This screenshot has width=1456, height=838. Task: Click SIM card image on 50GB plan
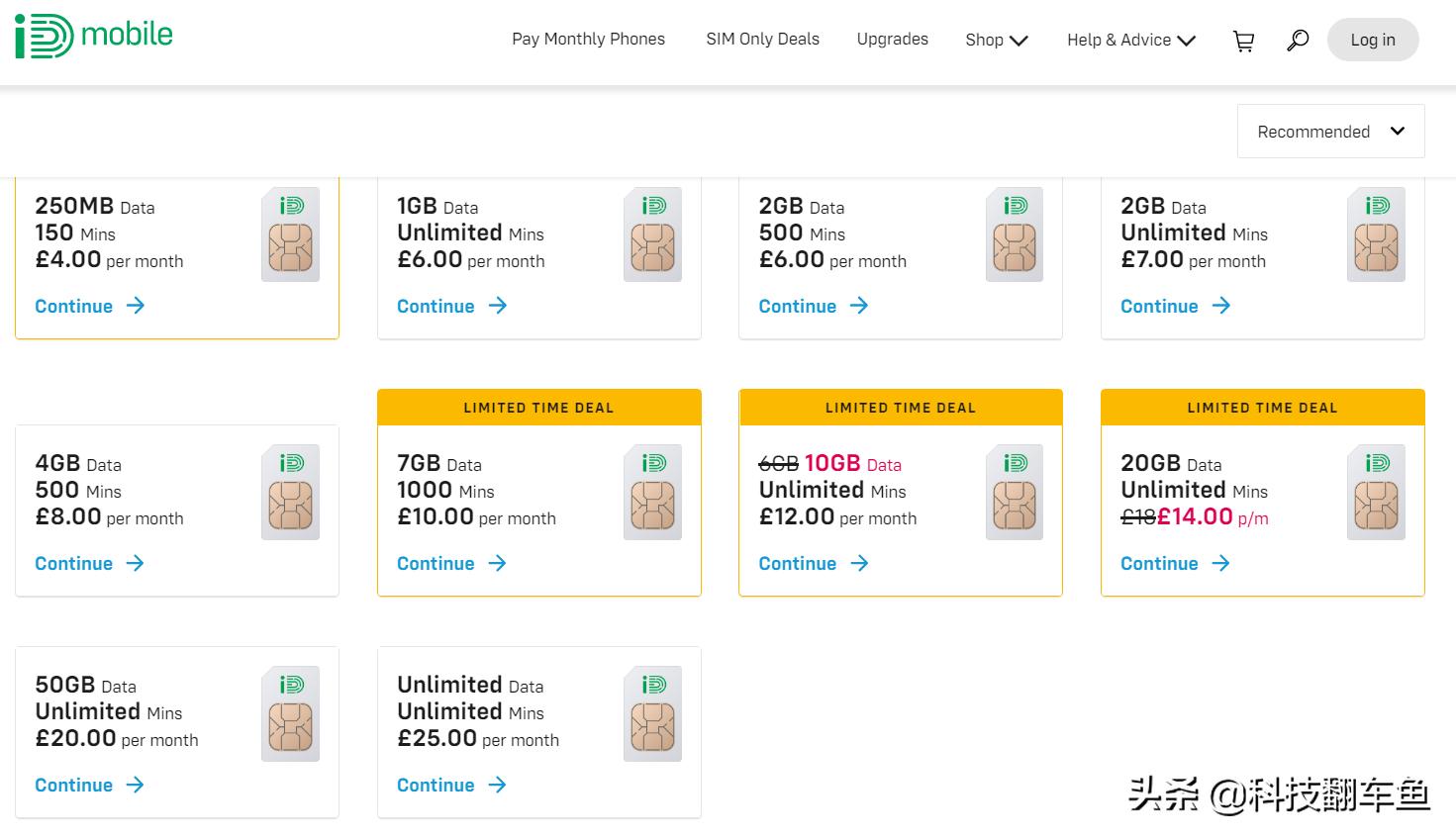(x=290, y=714)
